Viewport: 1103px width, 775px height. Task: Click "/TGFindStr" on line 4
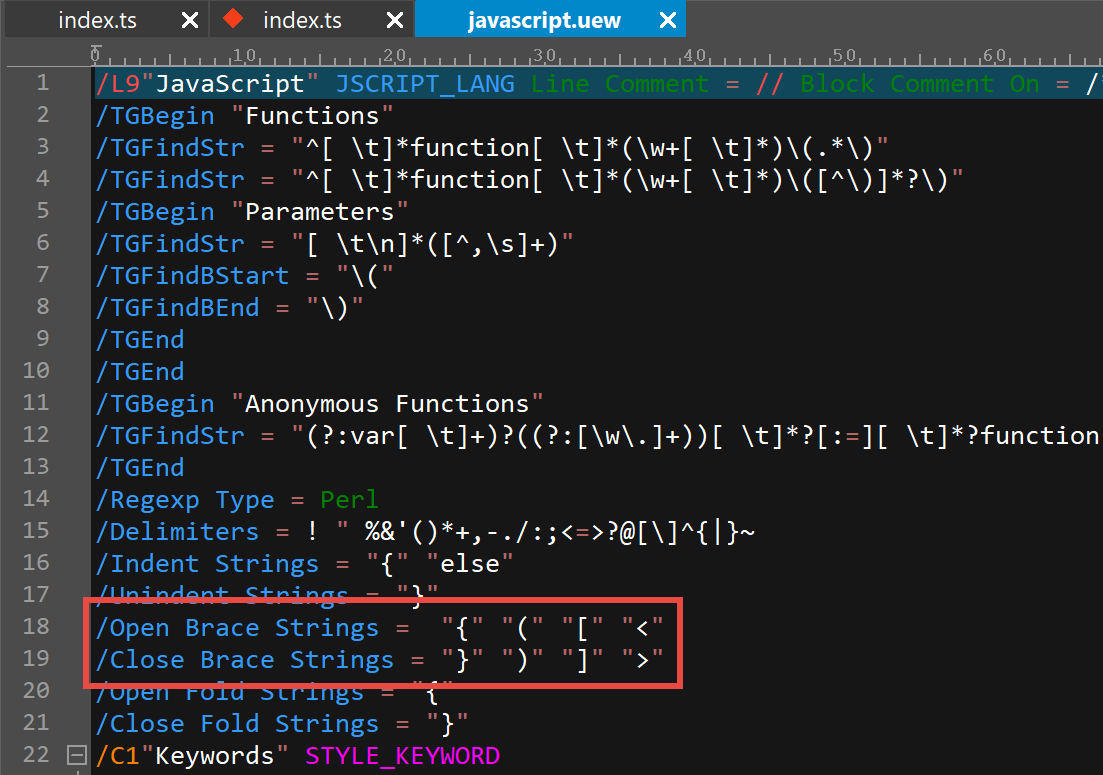(170, 179)
